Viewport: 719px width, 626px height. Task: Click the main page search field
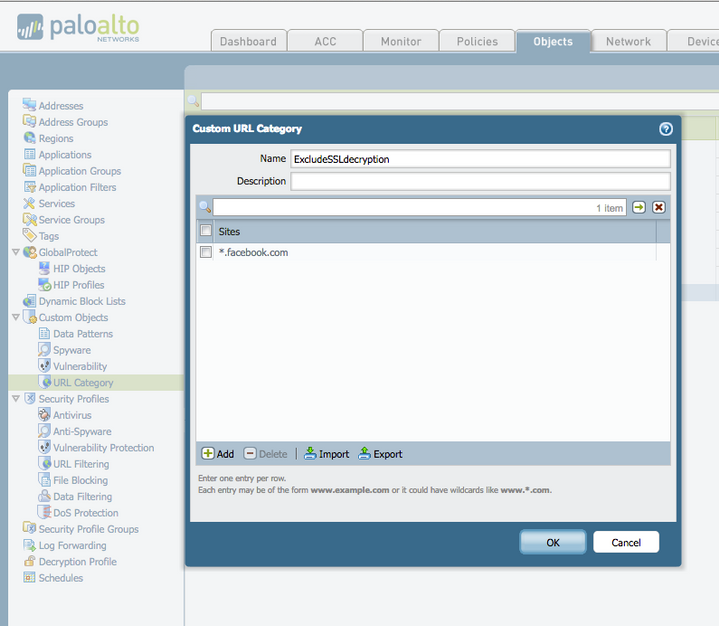(460, 101)
